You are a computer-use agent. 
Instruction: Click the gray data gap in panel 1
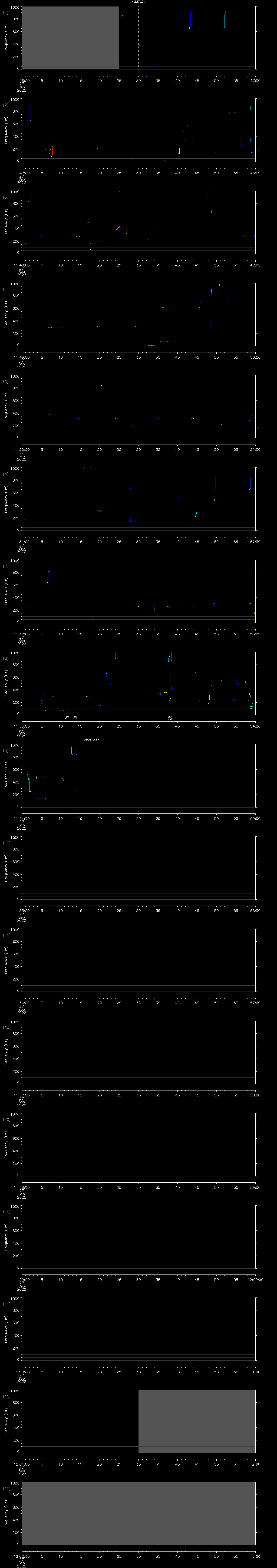(x=70, y=36)
